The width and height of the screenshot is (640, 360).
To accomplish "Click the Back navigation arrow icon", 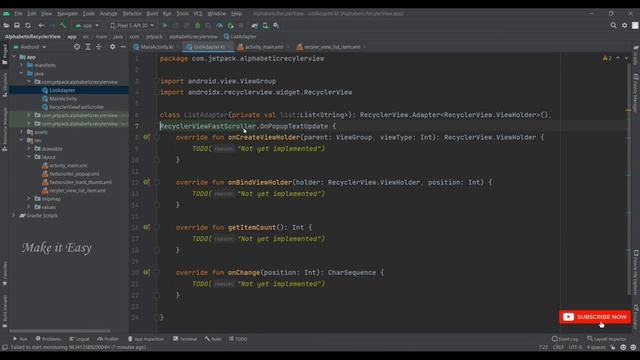I will 41,25.
